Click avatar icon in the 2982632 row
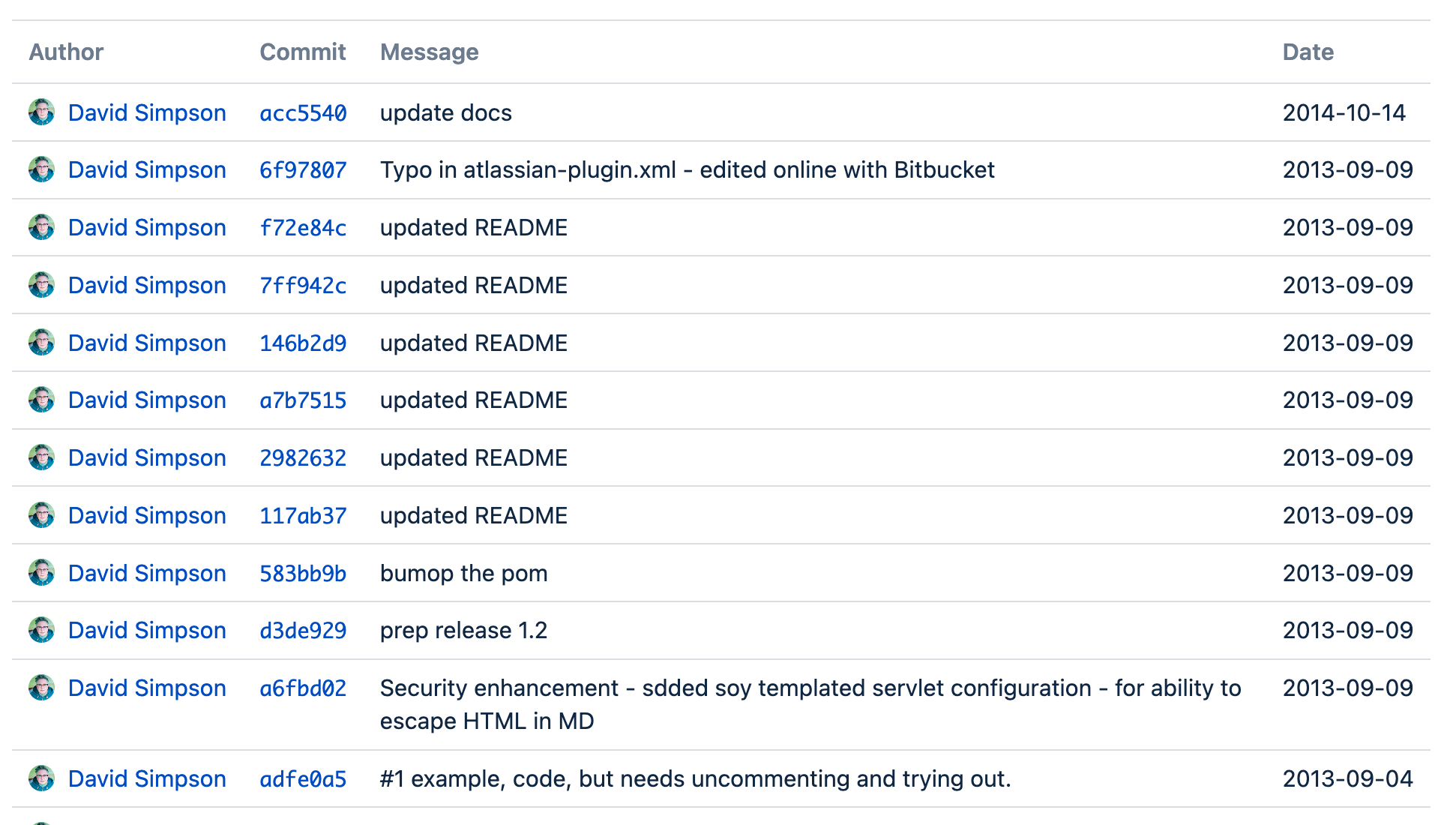This screenshot has height=825, width=1456. tap(42, 457)
